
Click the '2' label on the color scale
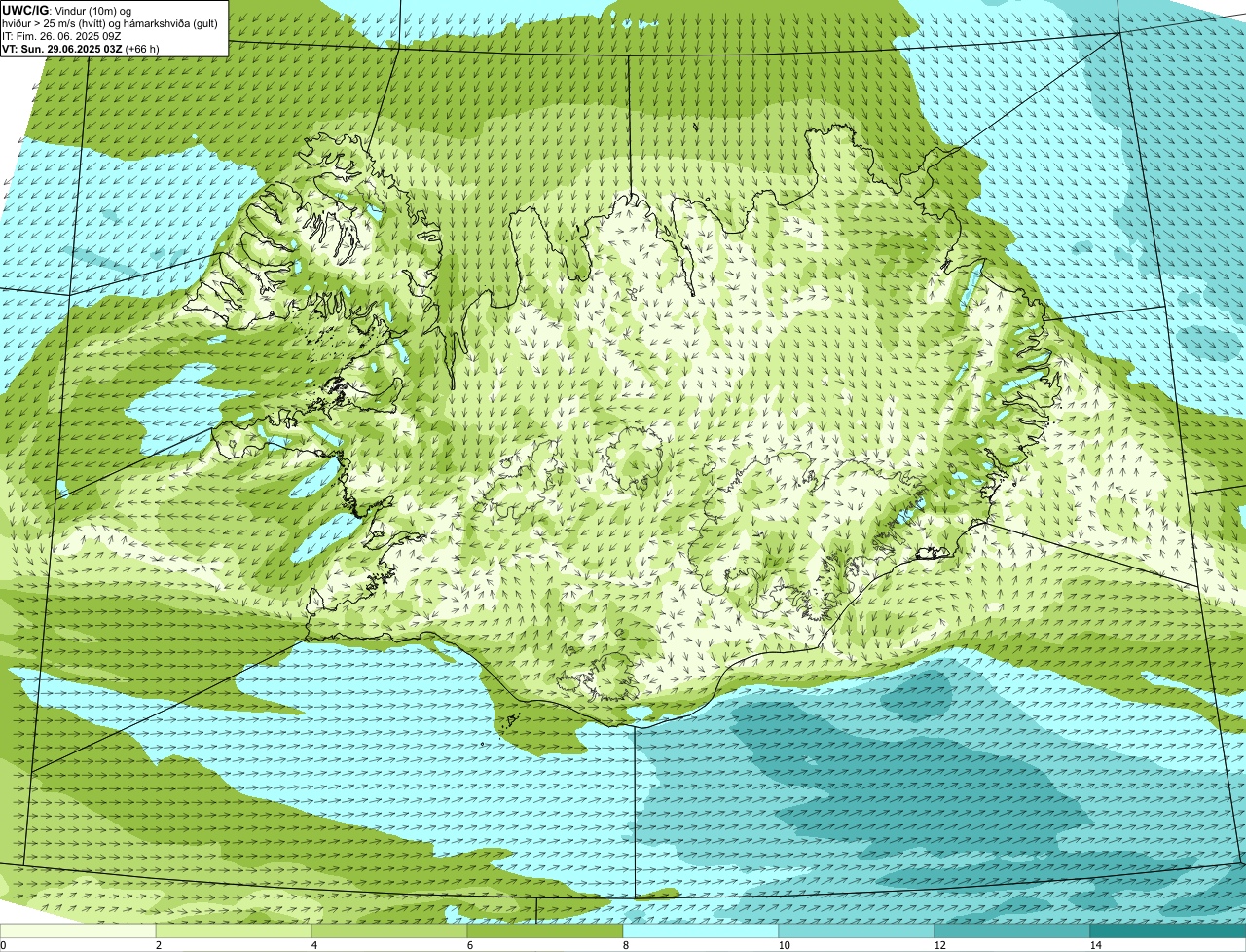[x=158, y=945]
